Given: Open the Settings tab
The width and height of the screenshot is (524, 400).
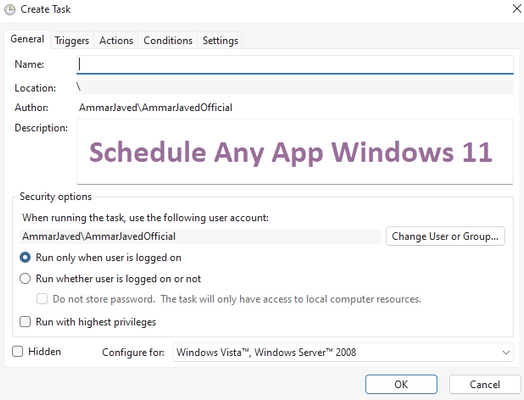Looking at the screenshot, I should click(220, 40).
